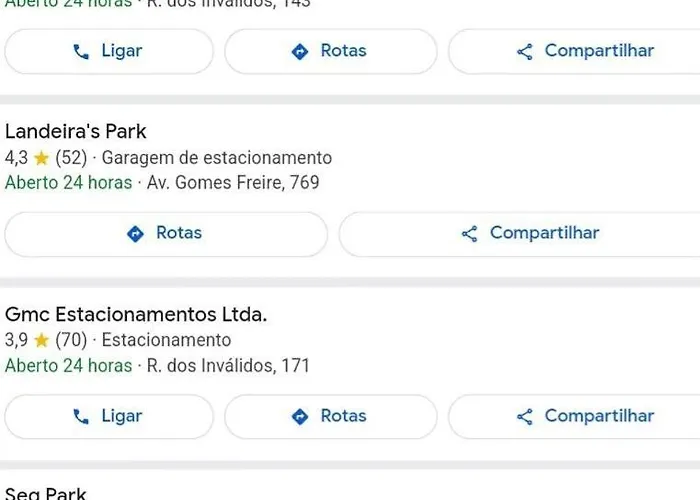Open the Gmc Estacionamentos Ltda. listing title

point(136,314)
